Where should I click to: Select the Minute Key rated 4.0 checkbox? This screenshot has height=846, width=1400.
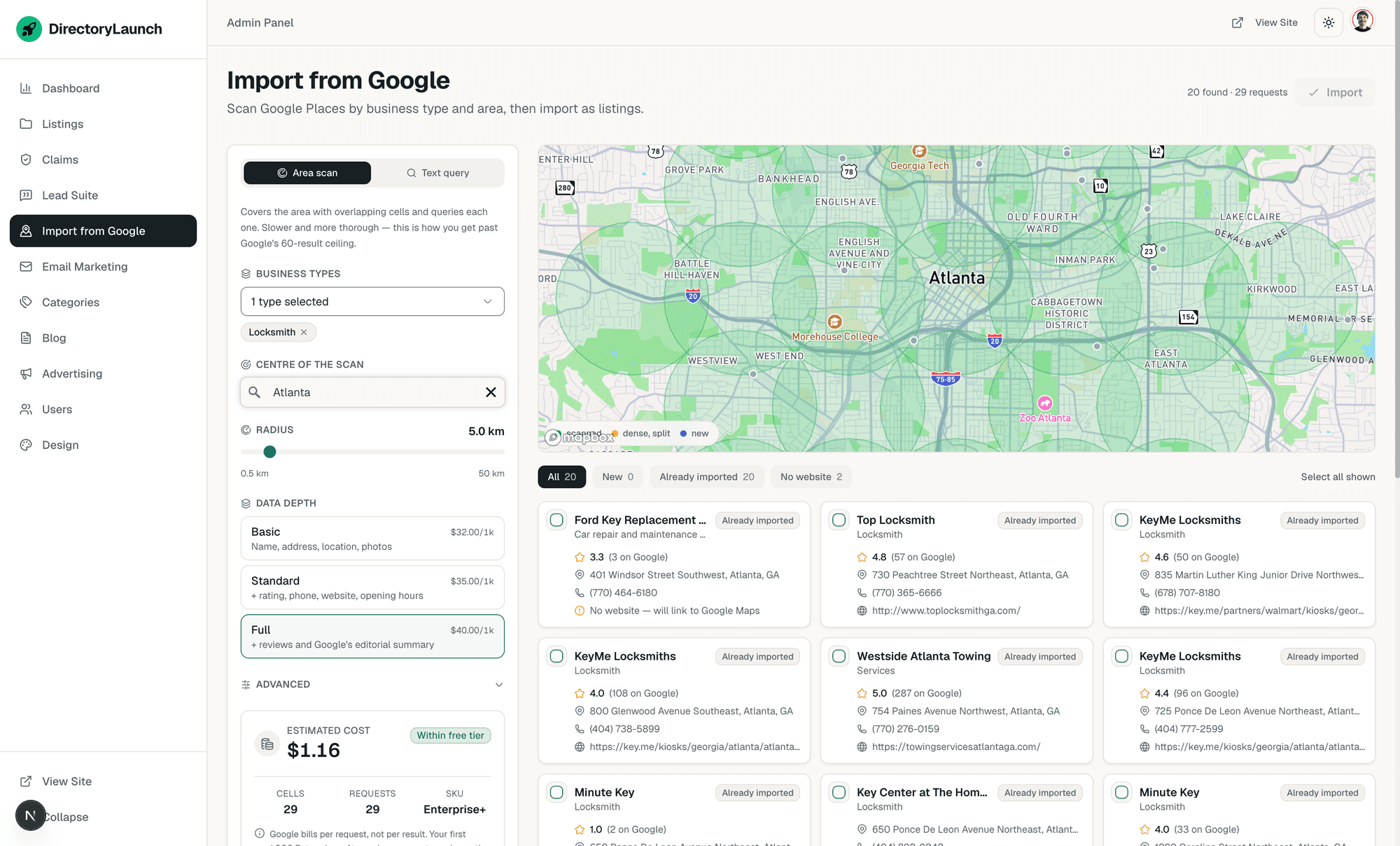1121,792
